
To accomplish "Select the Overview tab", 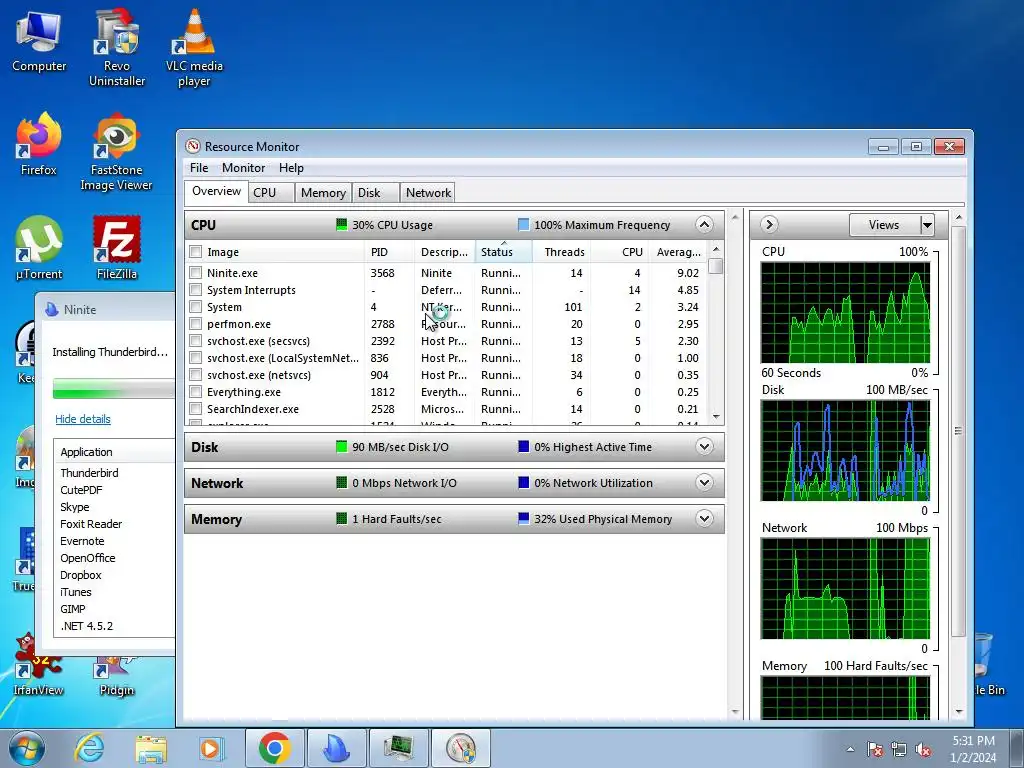I will pyautogui.click(x=216, y=191).
